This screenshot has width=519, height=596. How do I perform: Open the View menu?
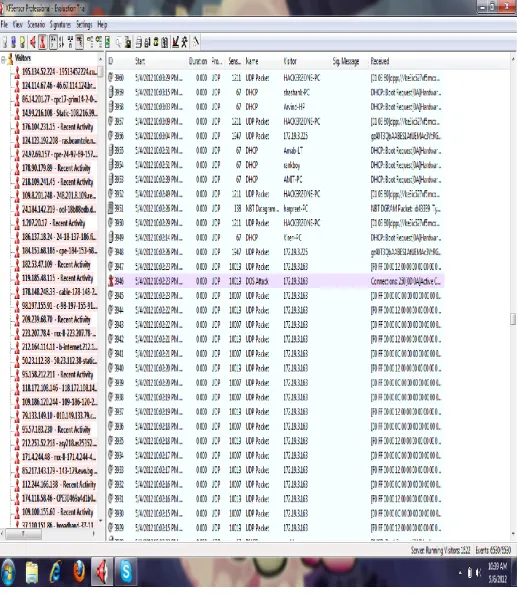17,25
